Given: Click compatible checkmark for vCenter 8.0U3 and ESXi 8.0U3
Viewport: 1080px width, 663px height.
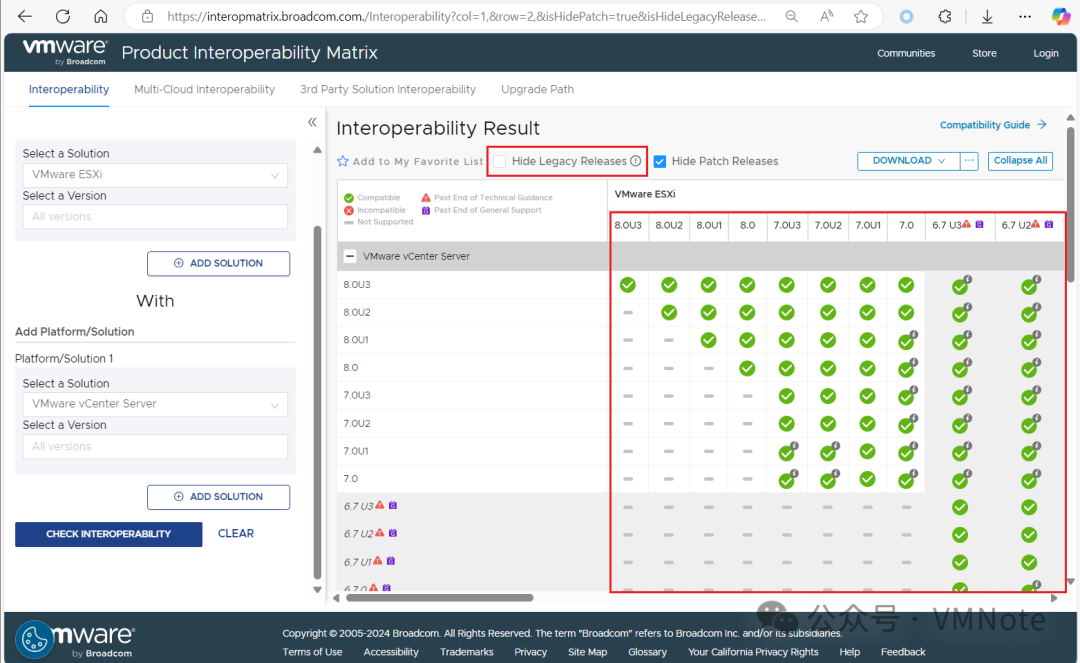Looking at the screenshot, I should (x=627, y=285).
